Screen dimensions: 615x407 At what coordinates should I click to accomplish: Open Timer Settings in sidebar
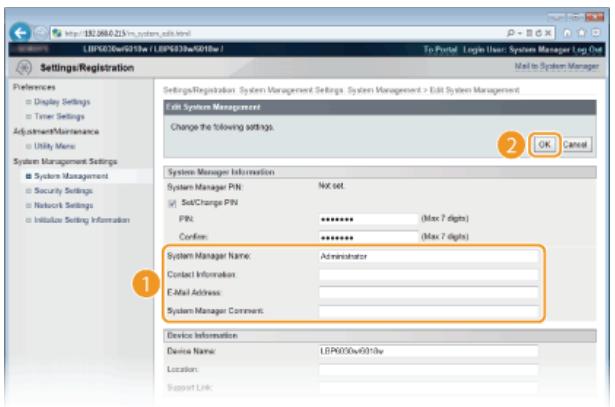click(x=59, y=116)
